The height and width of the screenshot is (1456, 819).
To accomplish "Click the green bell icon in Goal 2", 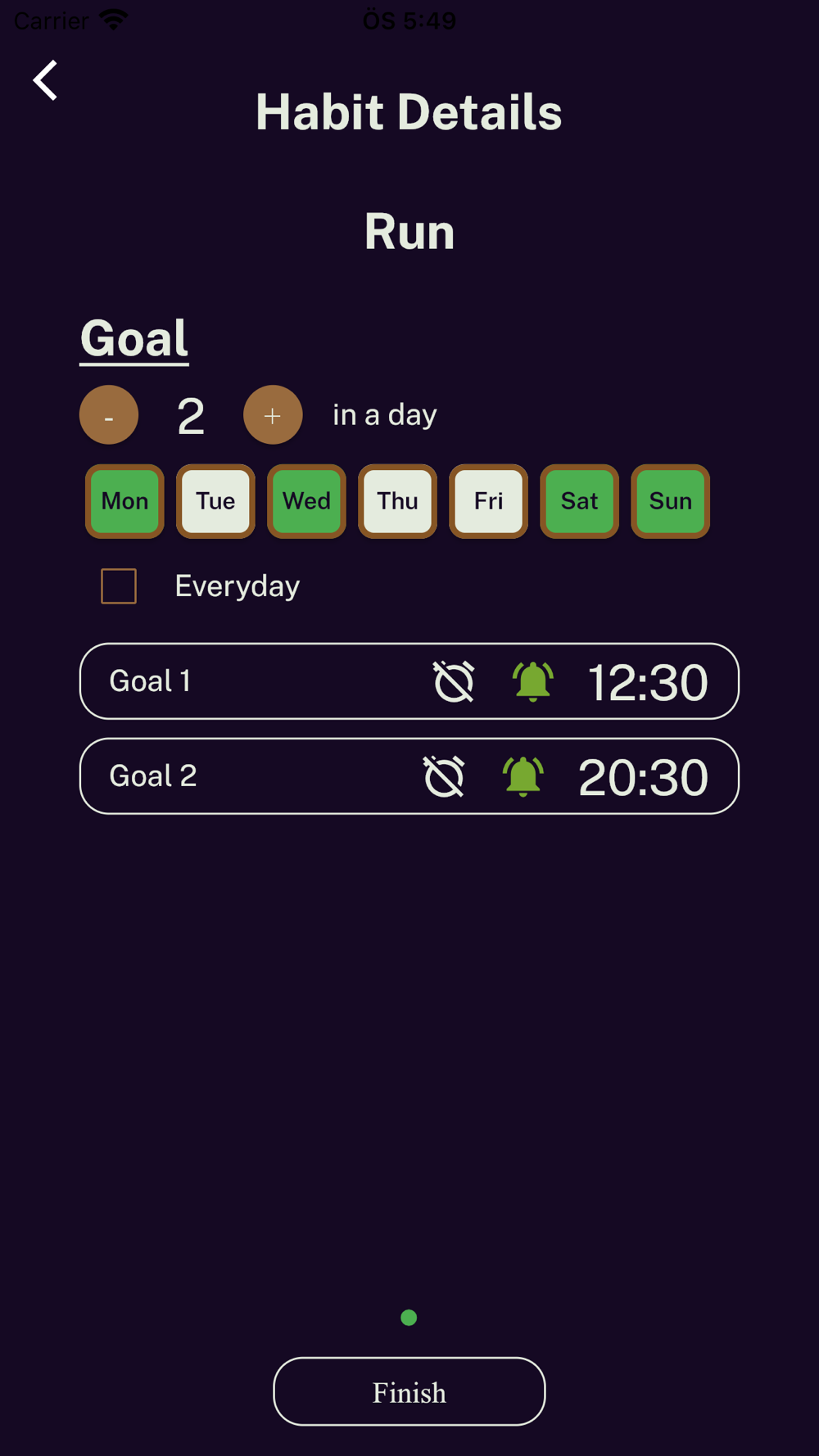I will [523, 776].
